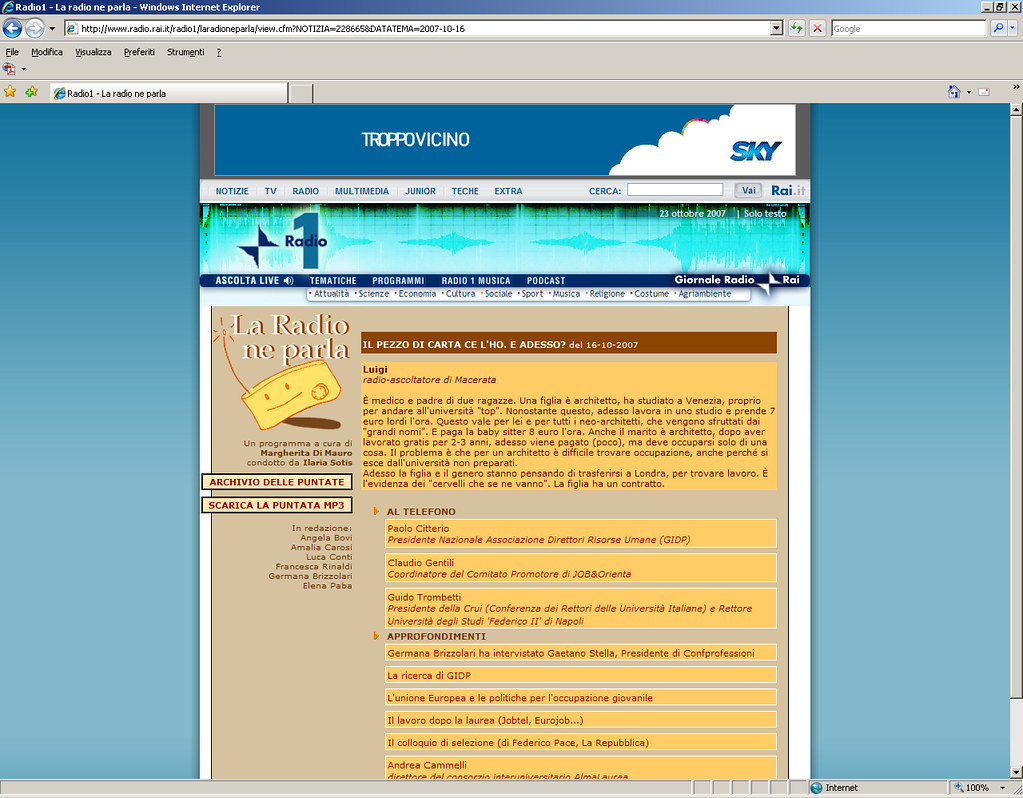Screen dimensions: 1023x798
Task: Open the Modifica menu
Action: (x=47, y=52)
